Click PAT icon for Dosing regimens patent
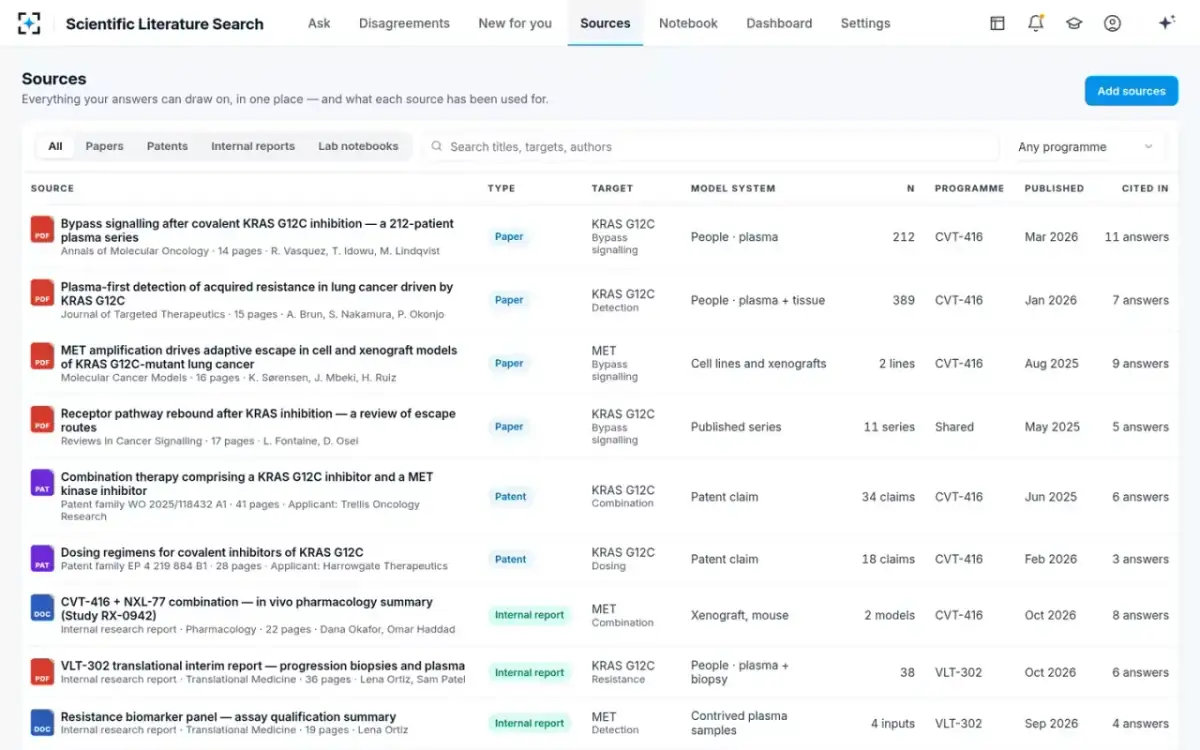Image resolution: width=1200 pixels, height=750 pixels. [x=42, y=559]
